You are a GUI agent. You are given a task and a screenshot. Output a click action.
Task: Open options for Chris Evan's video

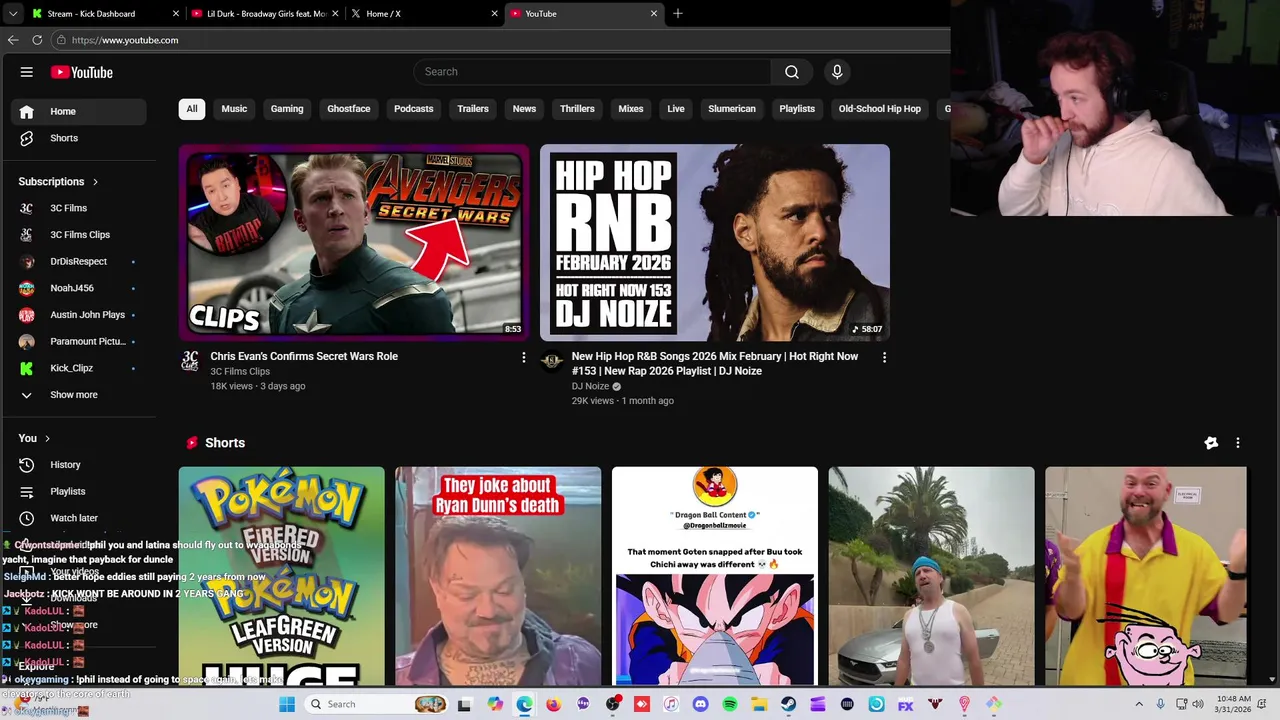523,357
